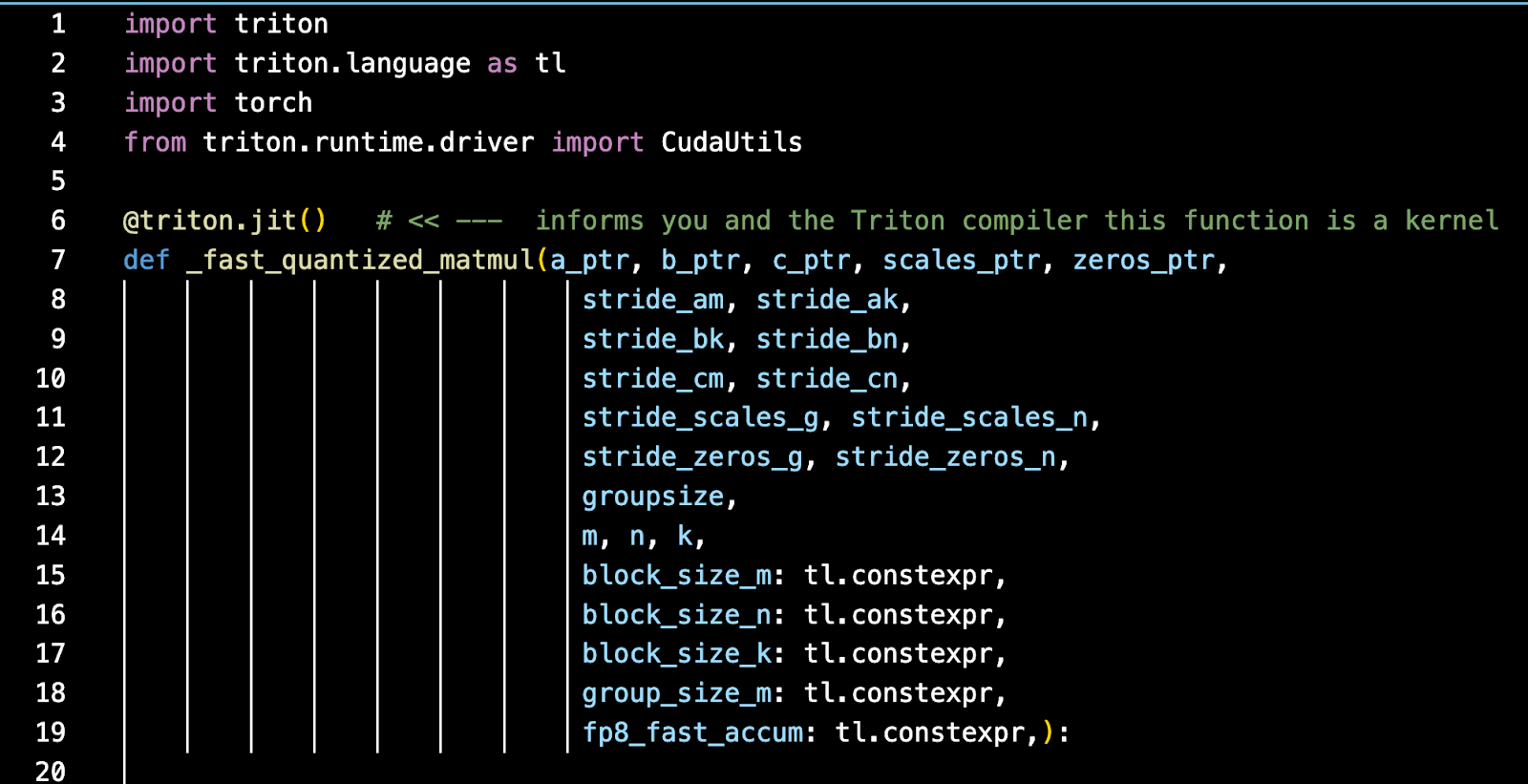The width and height of the screenshot is (1528, 784).
Task: Click the word kernel in the comment
Action: (1451, 221)
